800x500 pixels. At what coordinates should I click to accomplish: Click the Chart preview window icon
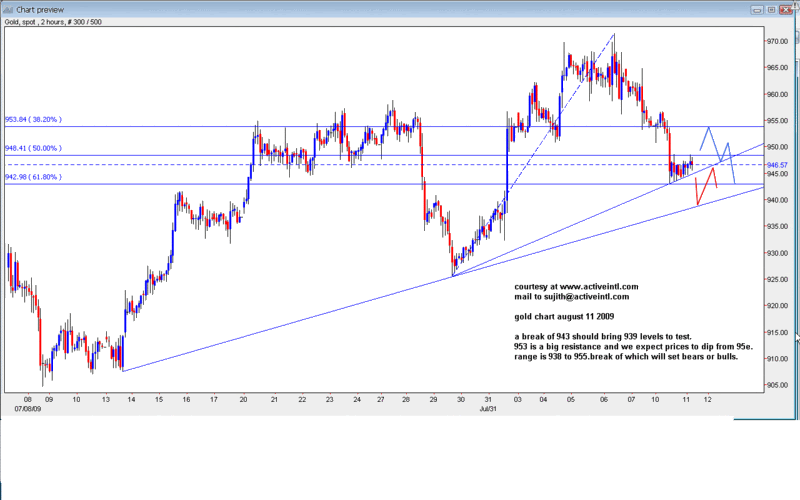click(x=8, y=8)
